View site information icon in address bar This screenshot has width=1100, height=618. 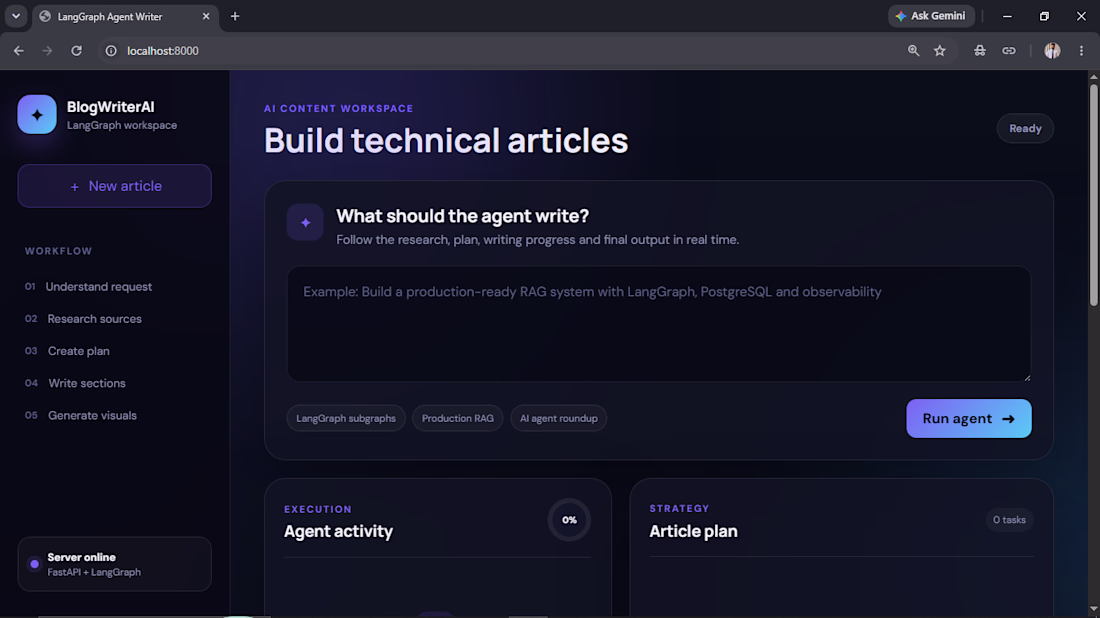(111, 51)
